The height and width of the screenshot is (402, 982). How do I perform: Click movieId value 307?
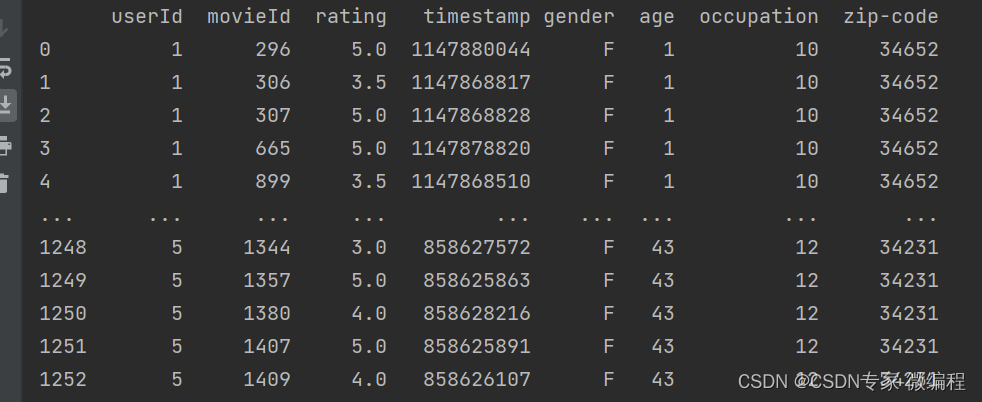(273, 116)
